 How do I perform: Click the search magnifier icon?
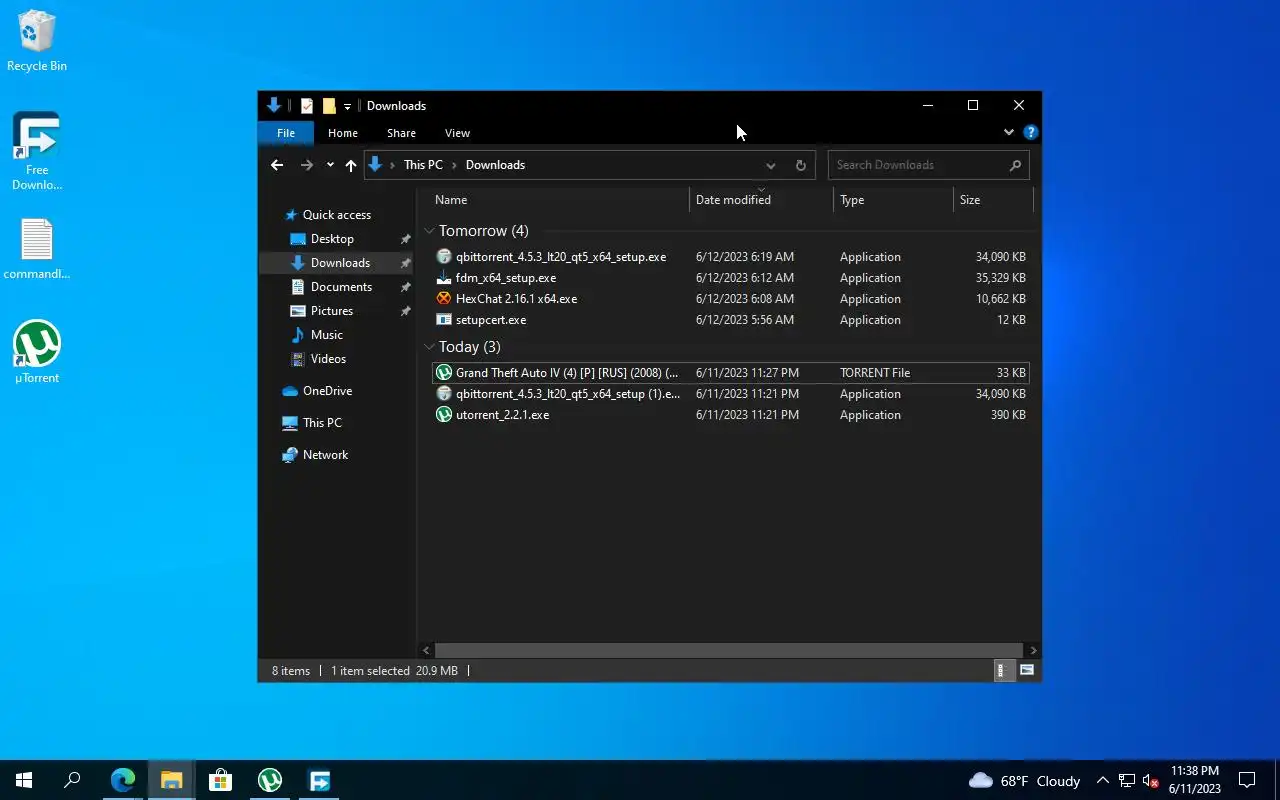tap(1015, 165)
